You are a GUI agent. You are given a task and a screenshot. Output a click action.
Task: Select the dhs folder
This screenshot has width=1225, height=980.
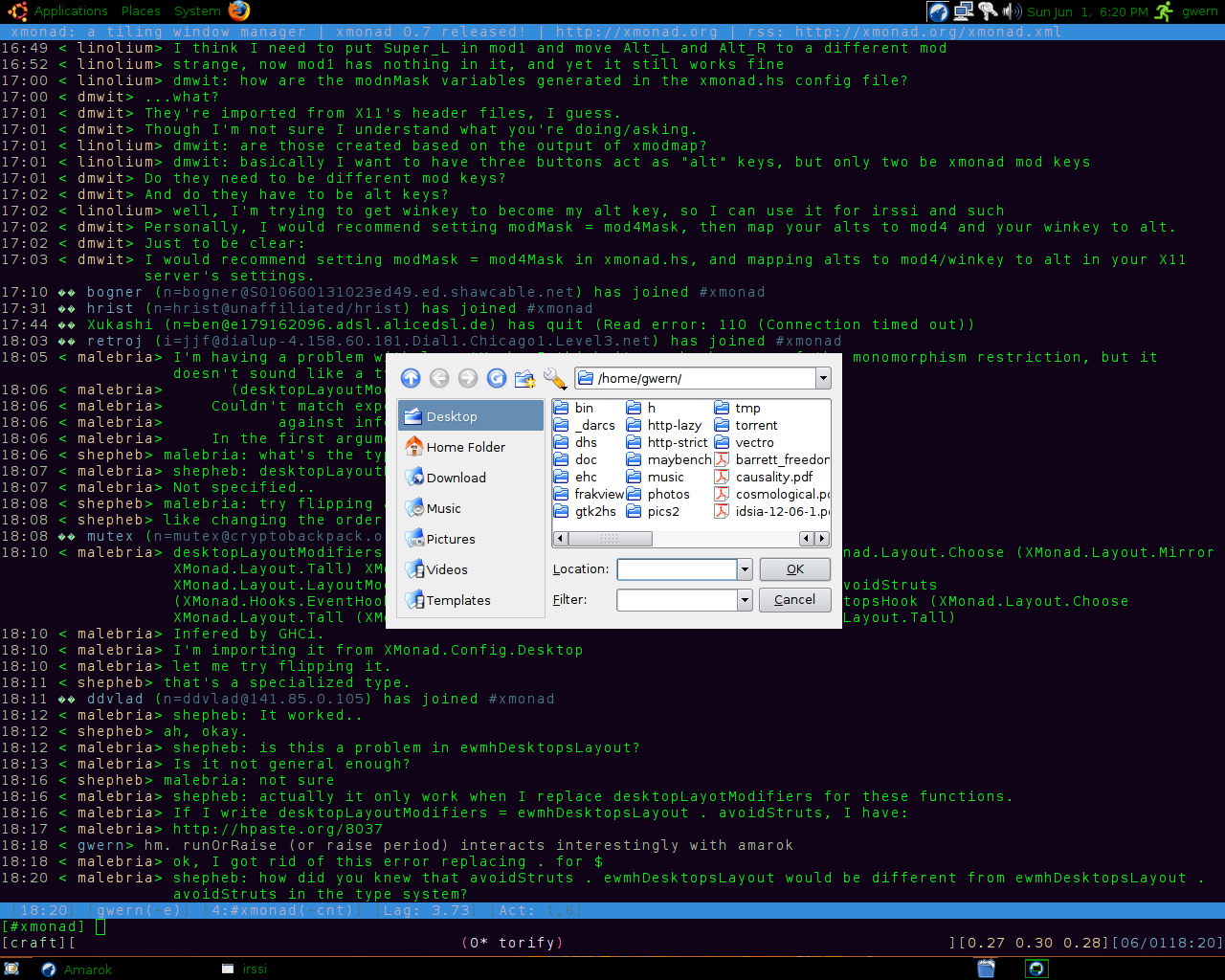(x=576, y=442)
